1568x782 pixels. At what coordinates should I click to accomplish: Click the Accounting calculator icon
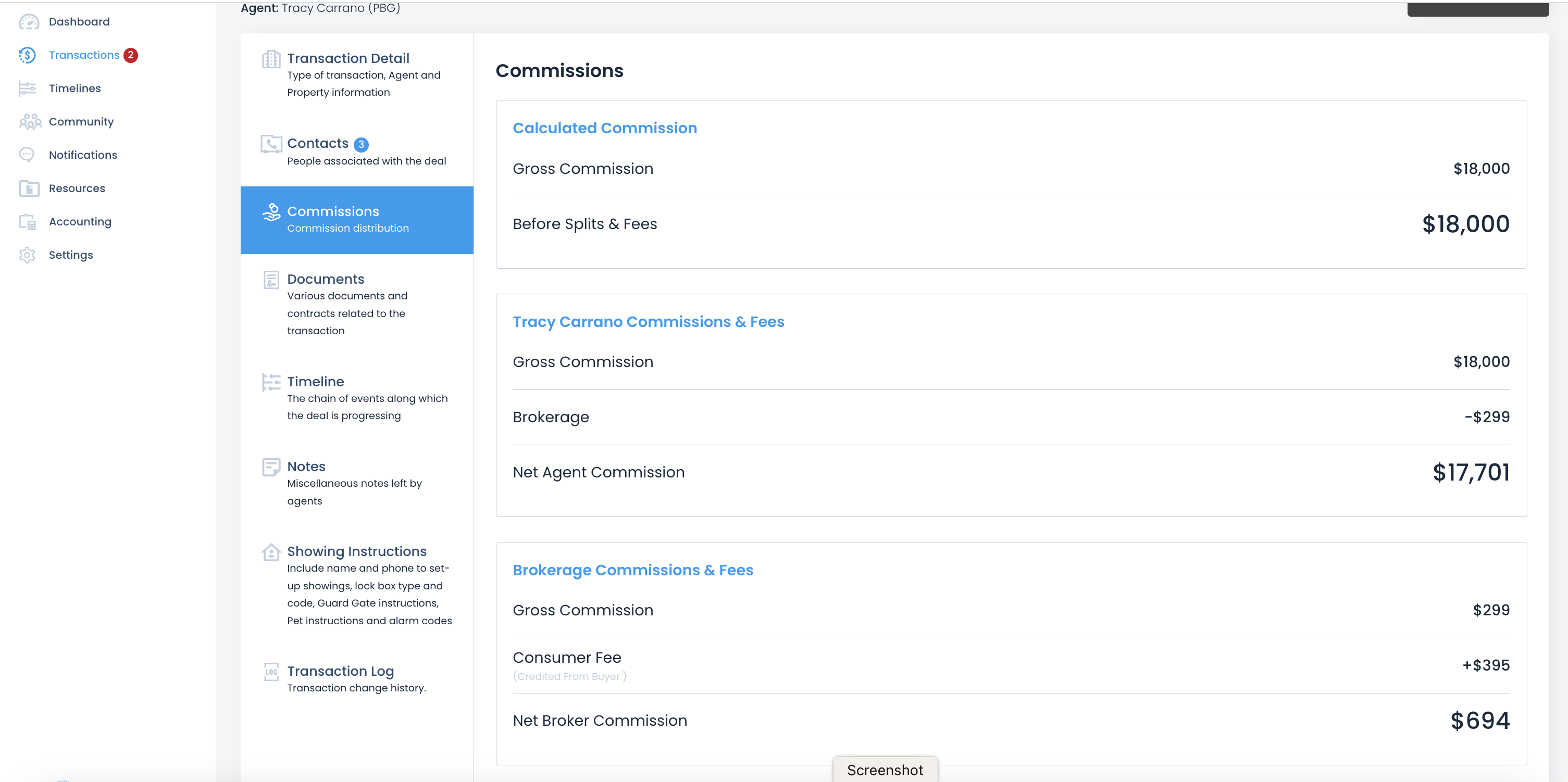[x=28, y=222]
